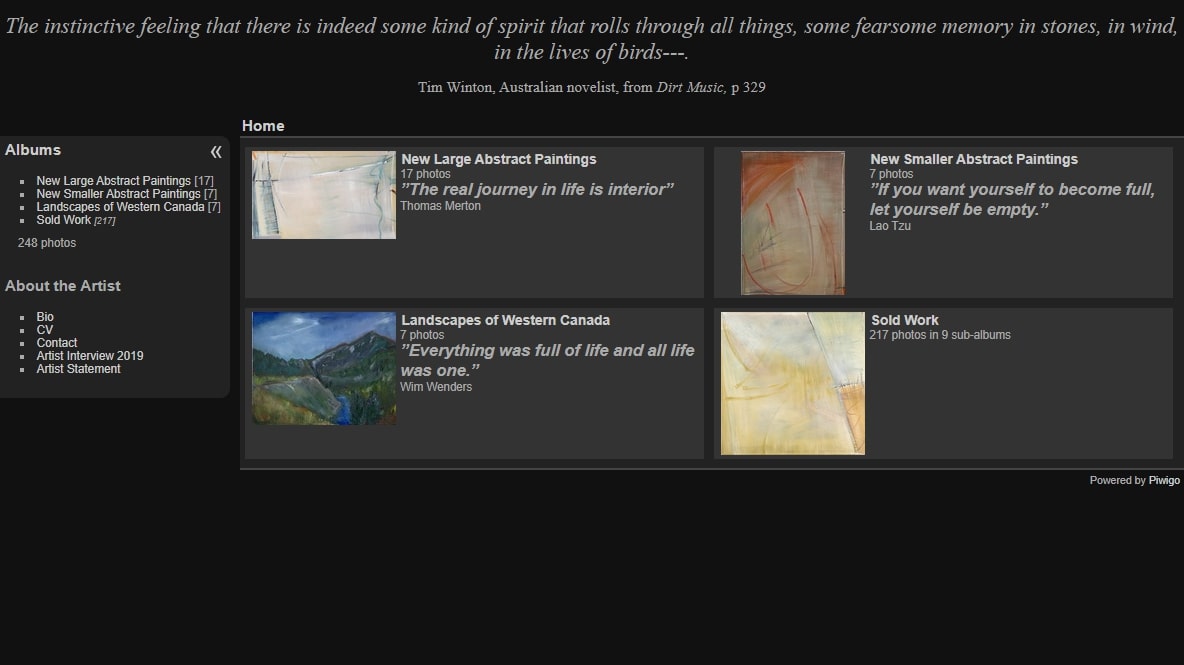Collapse the Albums sidebar using double-chevron icon
This screenshot has width=1184, height=665.
[216, 152]
